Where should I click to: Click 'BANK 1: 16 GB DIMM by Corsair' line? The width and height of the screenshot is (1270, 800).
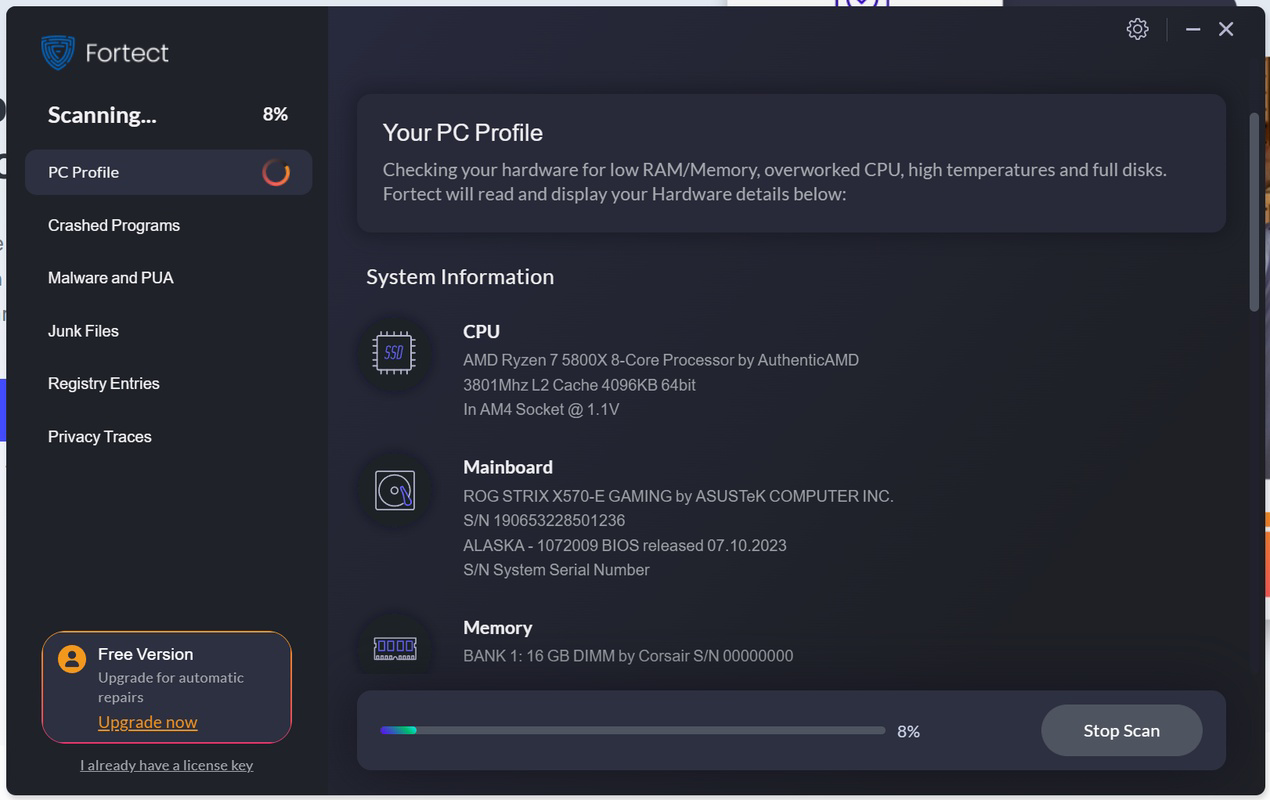(628, 656)
